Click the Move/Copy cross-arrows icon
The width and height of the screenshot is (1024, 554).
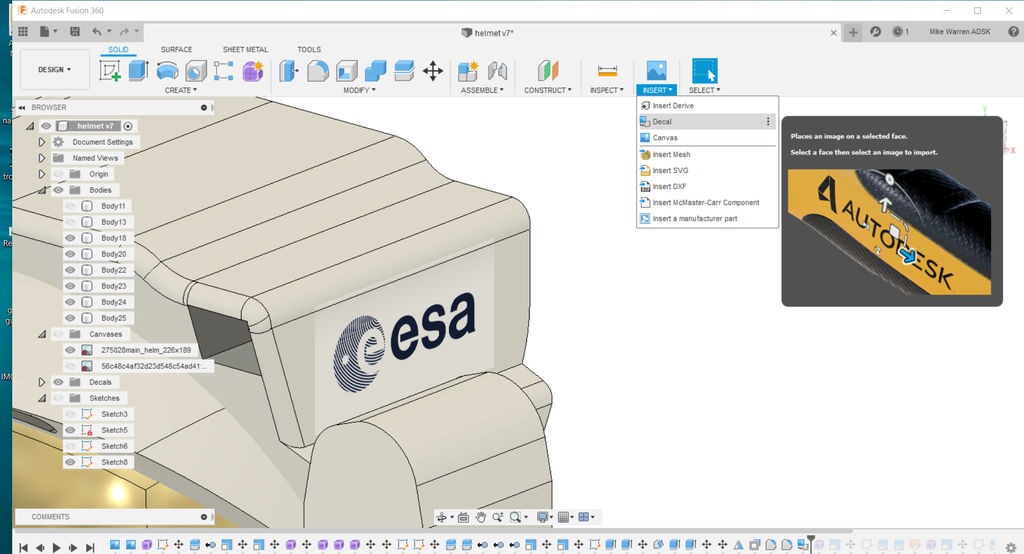click(433, 71)
